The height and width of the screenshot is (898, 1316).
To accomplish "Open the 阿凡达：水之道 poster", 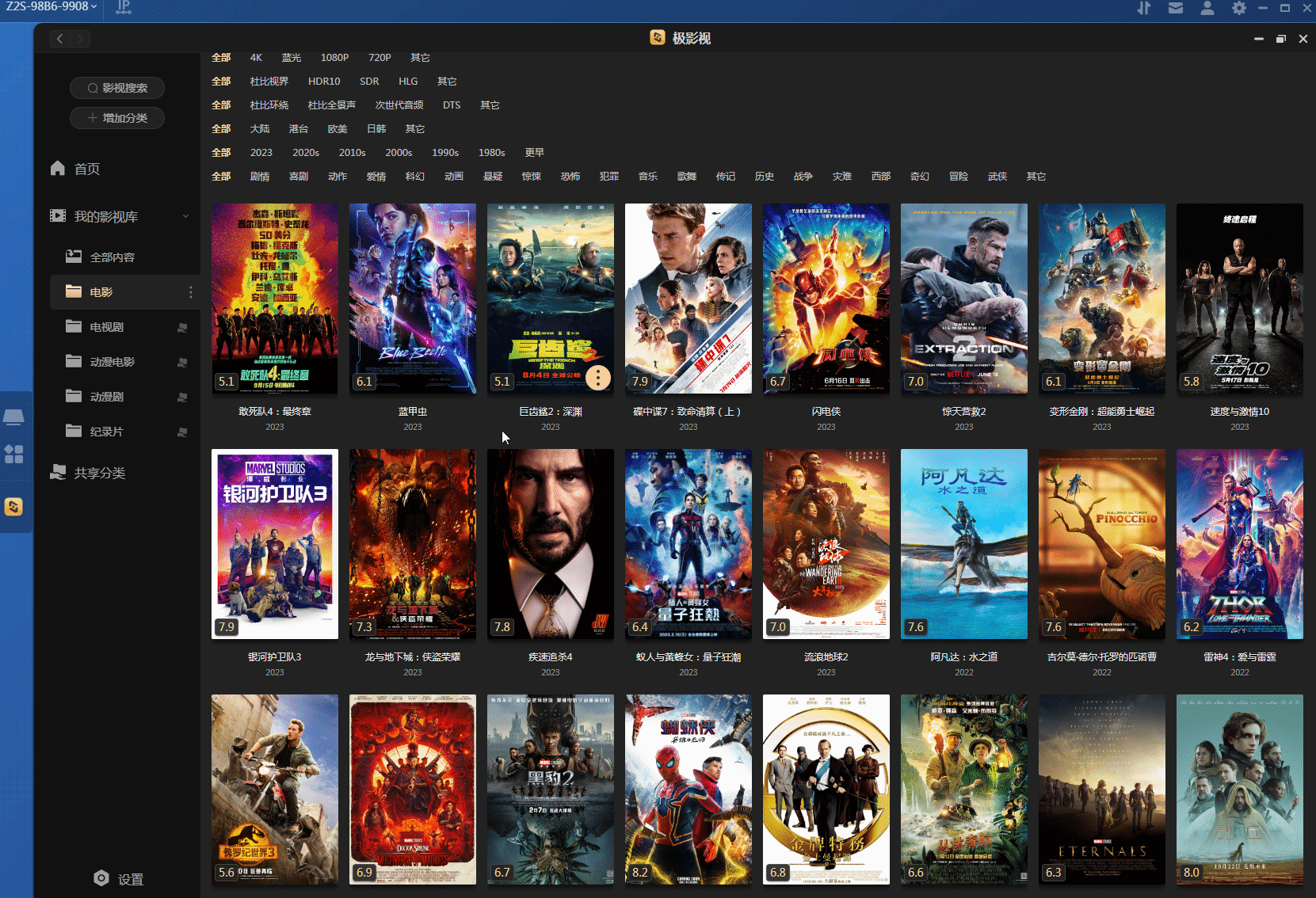I will tap(964, 544).
